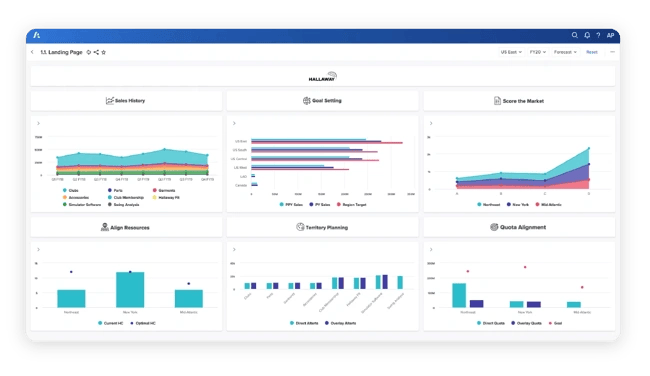Toggle the Swing Analysis legend entry
Viewport: 650px width, 376px height.
(x=124, y=204)
